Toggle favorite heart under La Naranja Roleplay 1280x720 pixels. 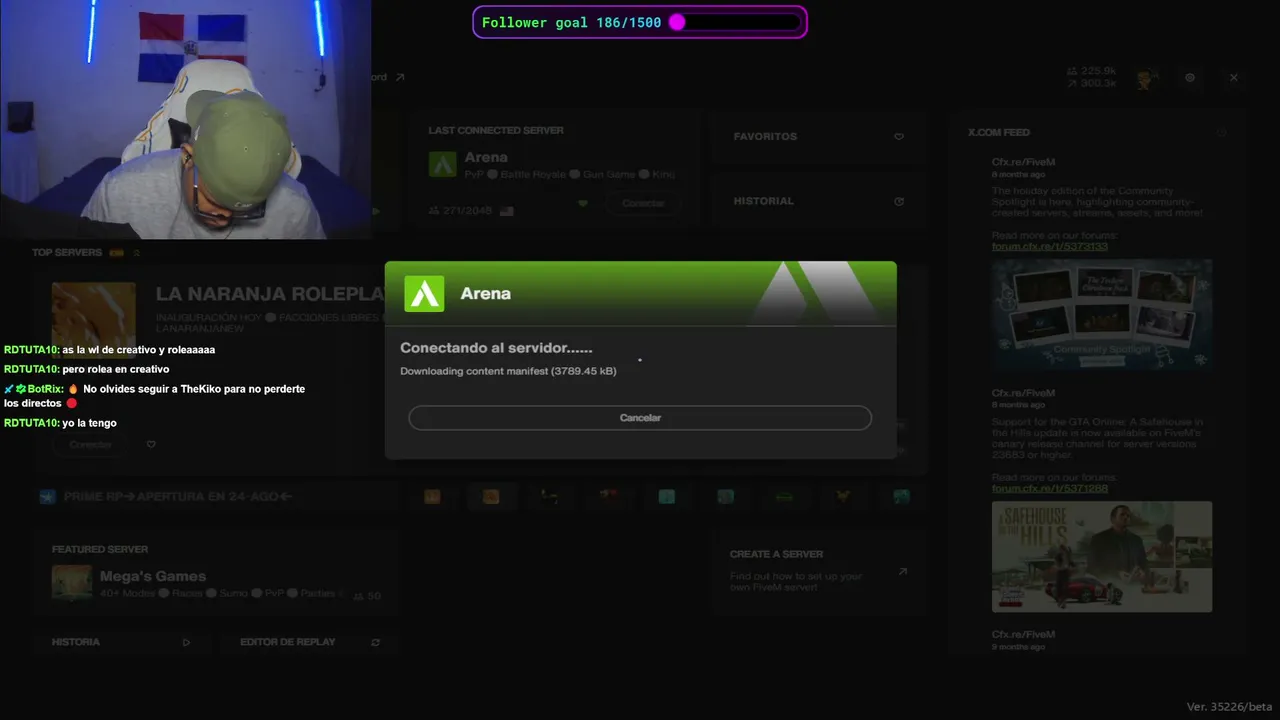click(x=151, y=444)
